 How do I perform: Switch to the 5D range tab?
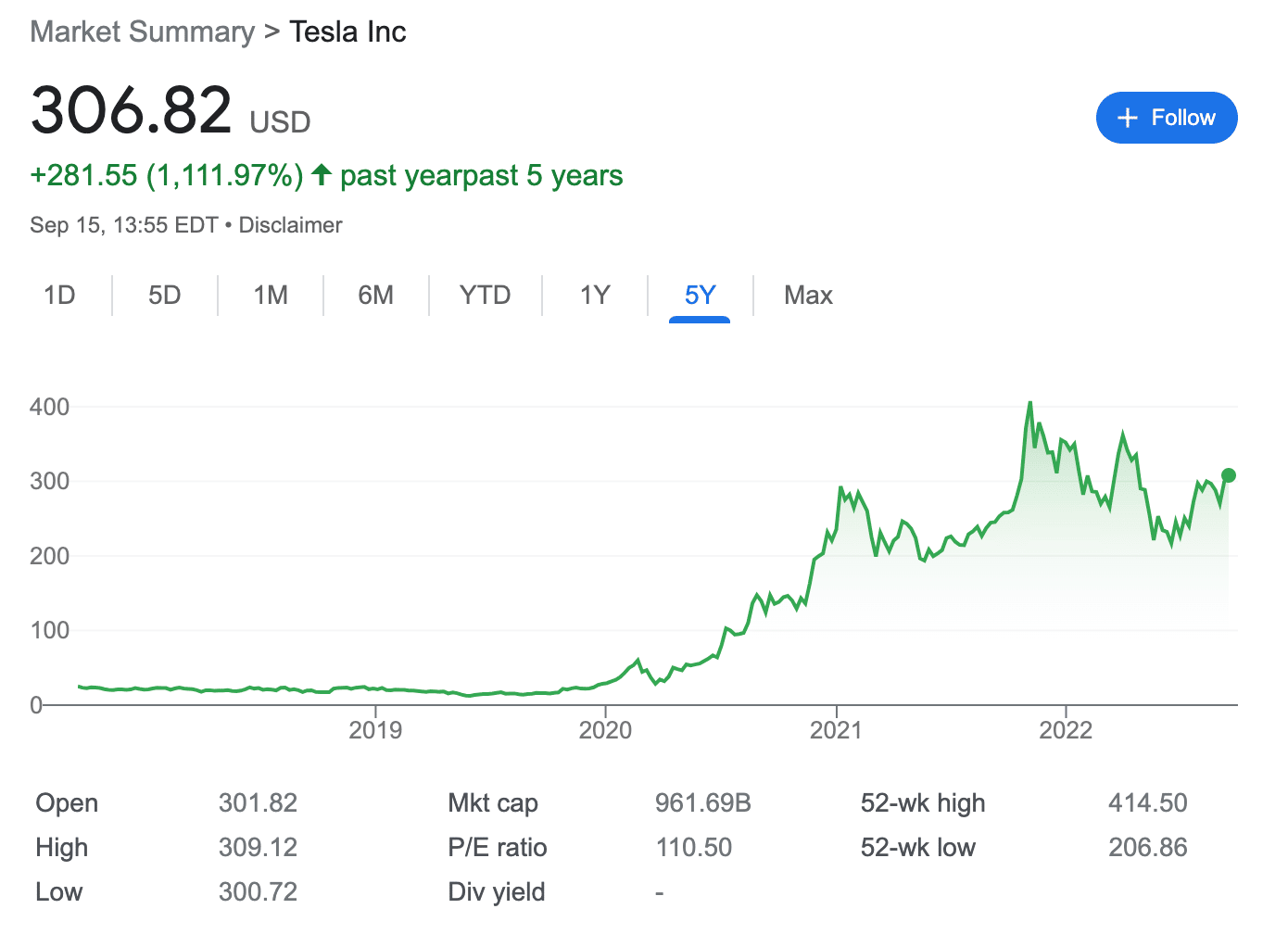[x=165, y=295]
